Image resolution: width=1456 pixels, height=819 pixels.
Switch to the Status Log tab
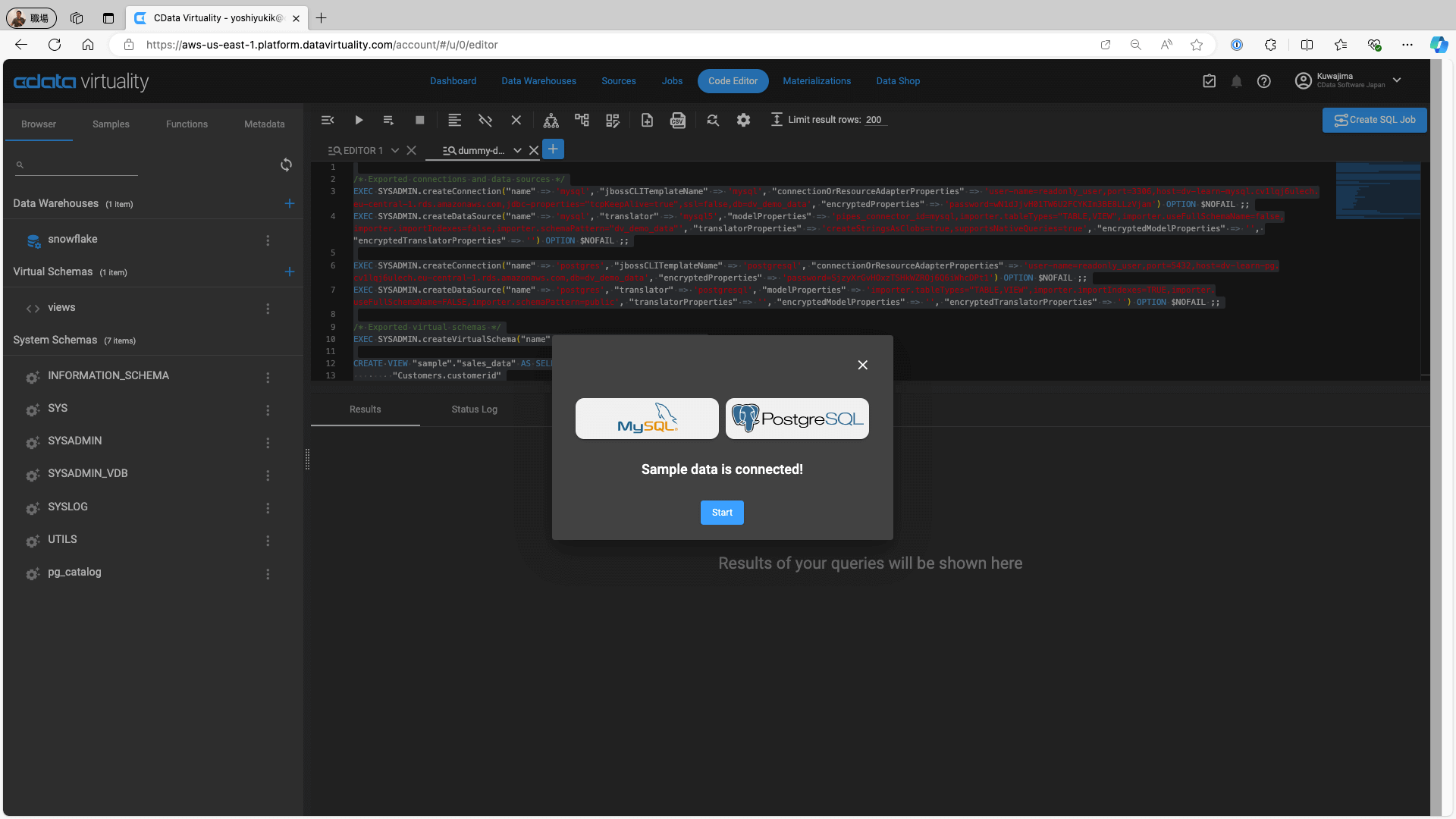point(475,409)
